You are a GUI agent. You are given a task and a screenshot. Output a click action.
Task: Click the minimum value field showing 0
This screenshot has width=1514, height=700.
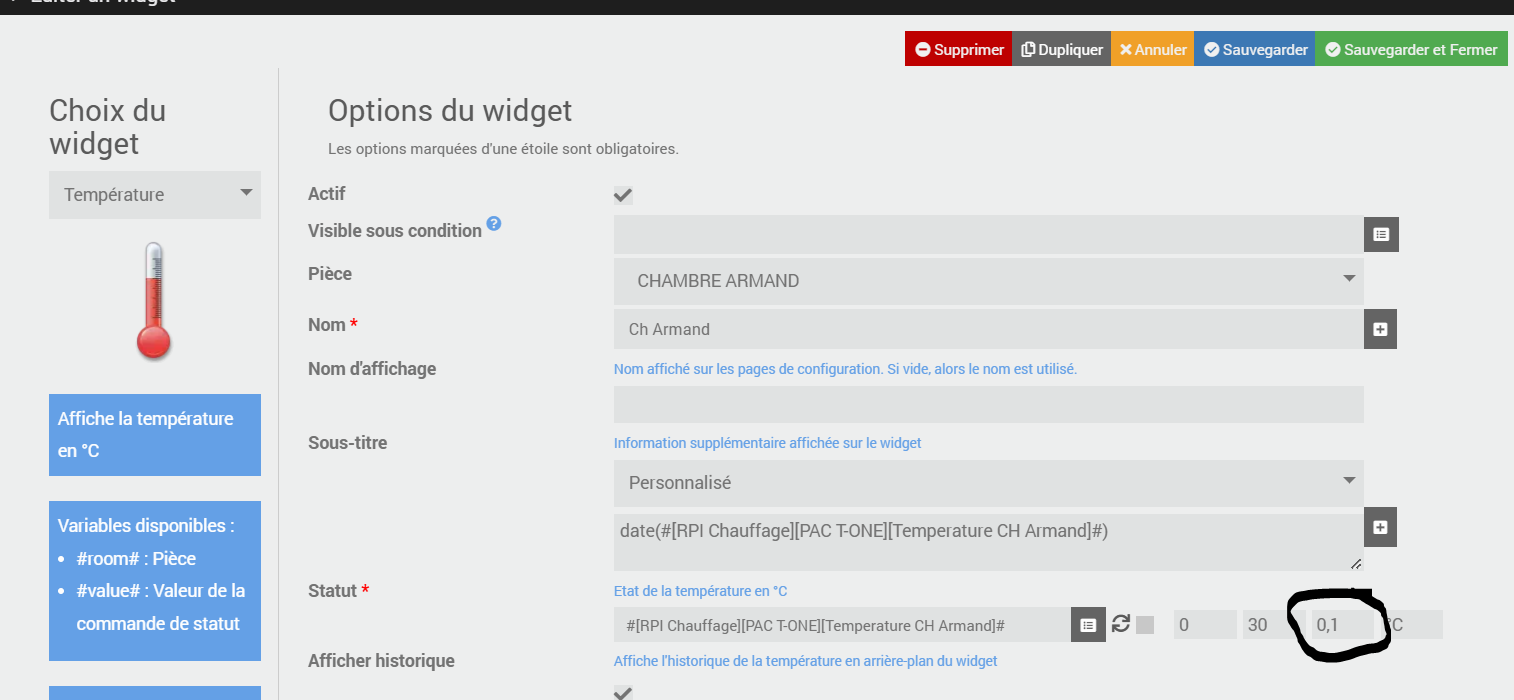click(x=1205, y=625)
